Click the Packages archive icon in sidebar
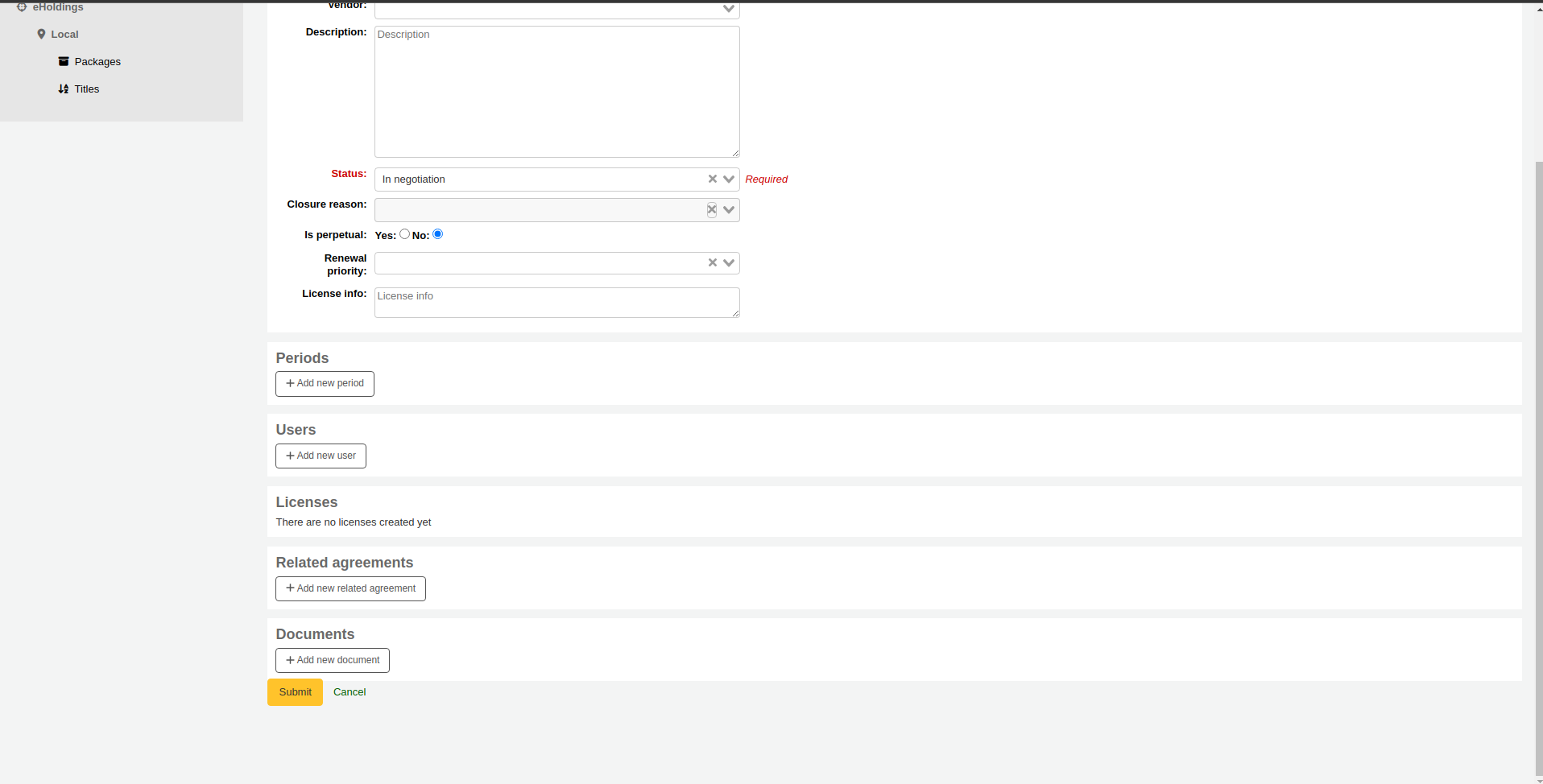The width and height of the screenshot is (1543, 784). (64, 61)
